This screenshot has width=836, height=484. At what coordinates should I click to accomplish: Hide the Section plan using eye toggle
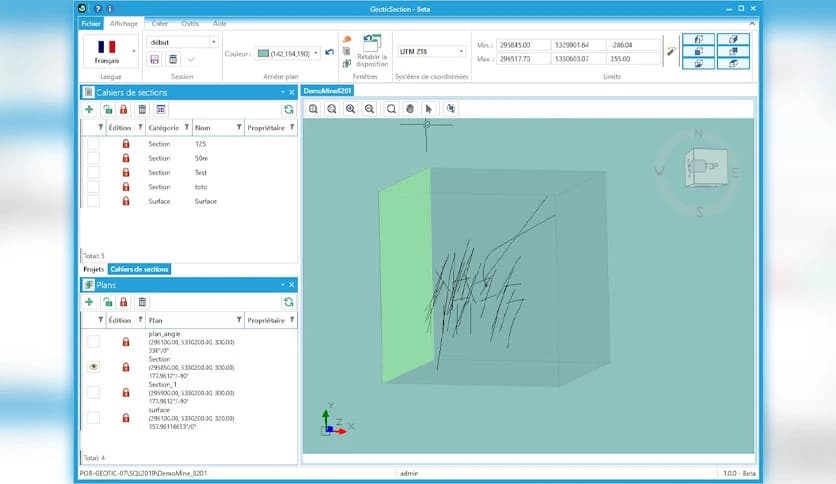pos(93,367)
